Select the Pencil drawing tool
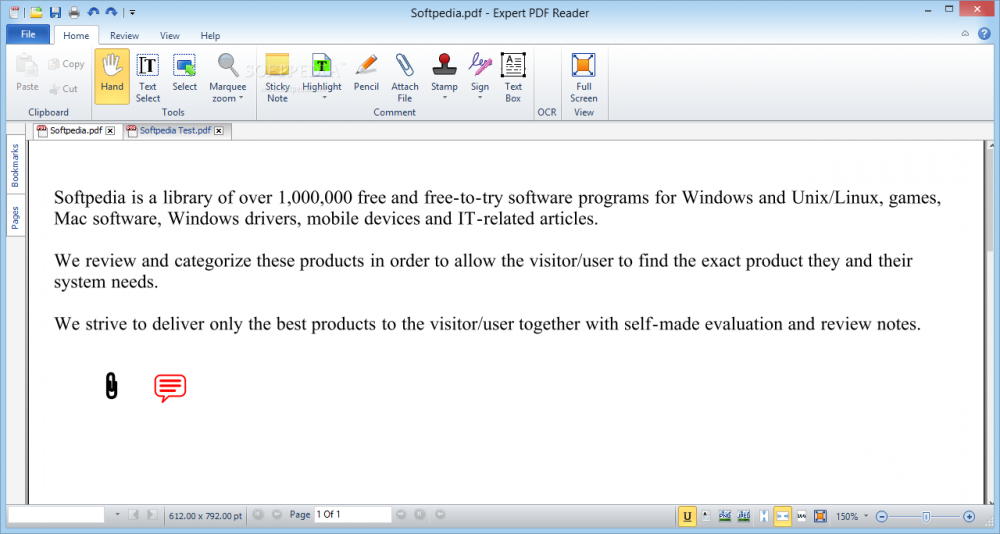The width and height of the screenshot is (1000, 534). point(366,73)
